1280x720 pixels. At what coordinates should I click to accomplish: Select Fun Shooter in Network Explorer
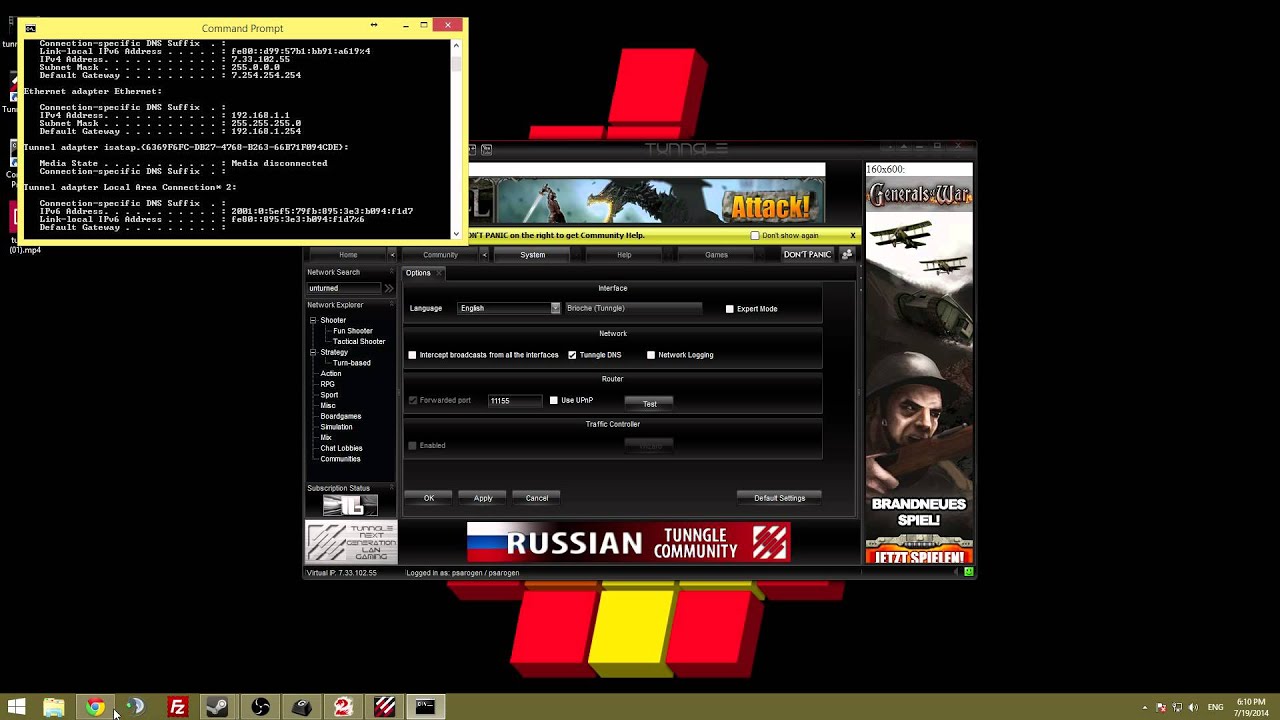pyautogui.click(x=353, y=331)
